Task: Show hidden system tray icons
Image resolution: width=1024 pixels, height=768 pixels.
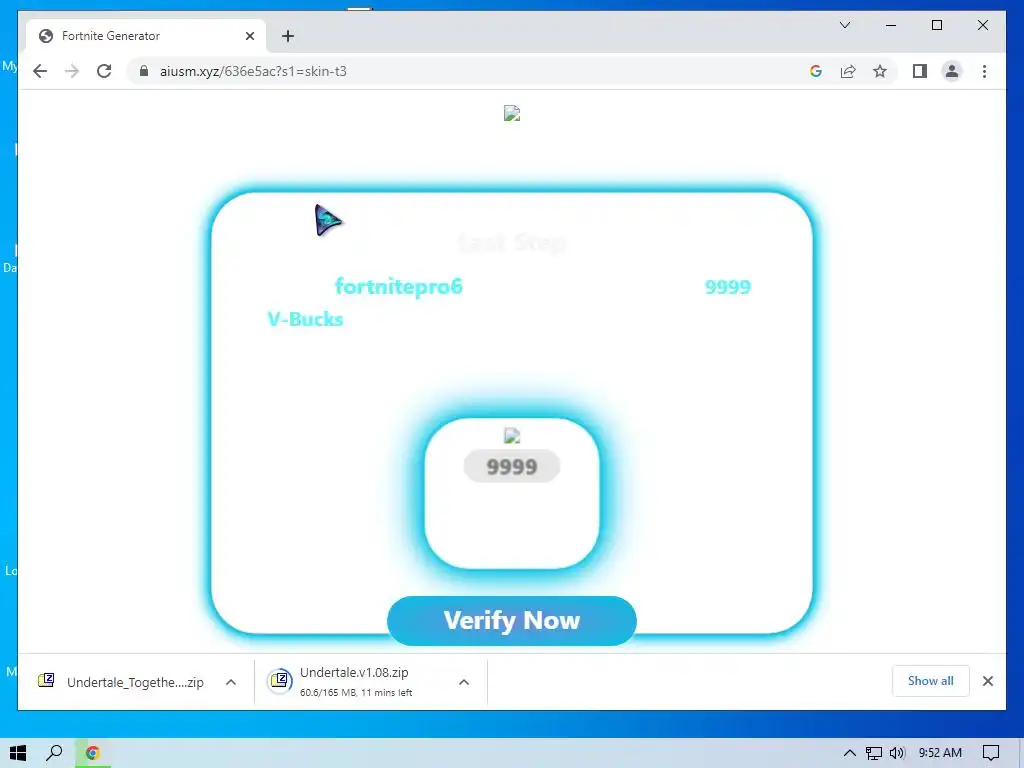Action: point(849,753)
